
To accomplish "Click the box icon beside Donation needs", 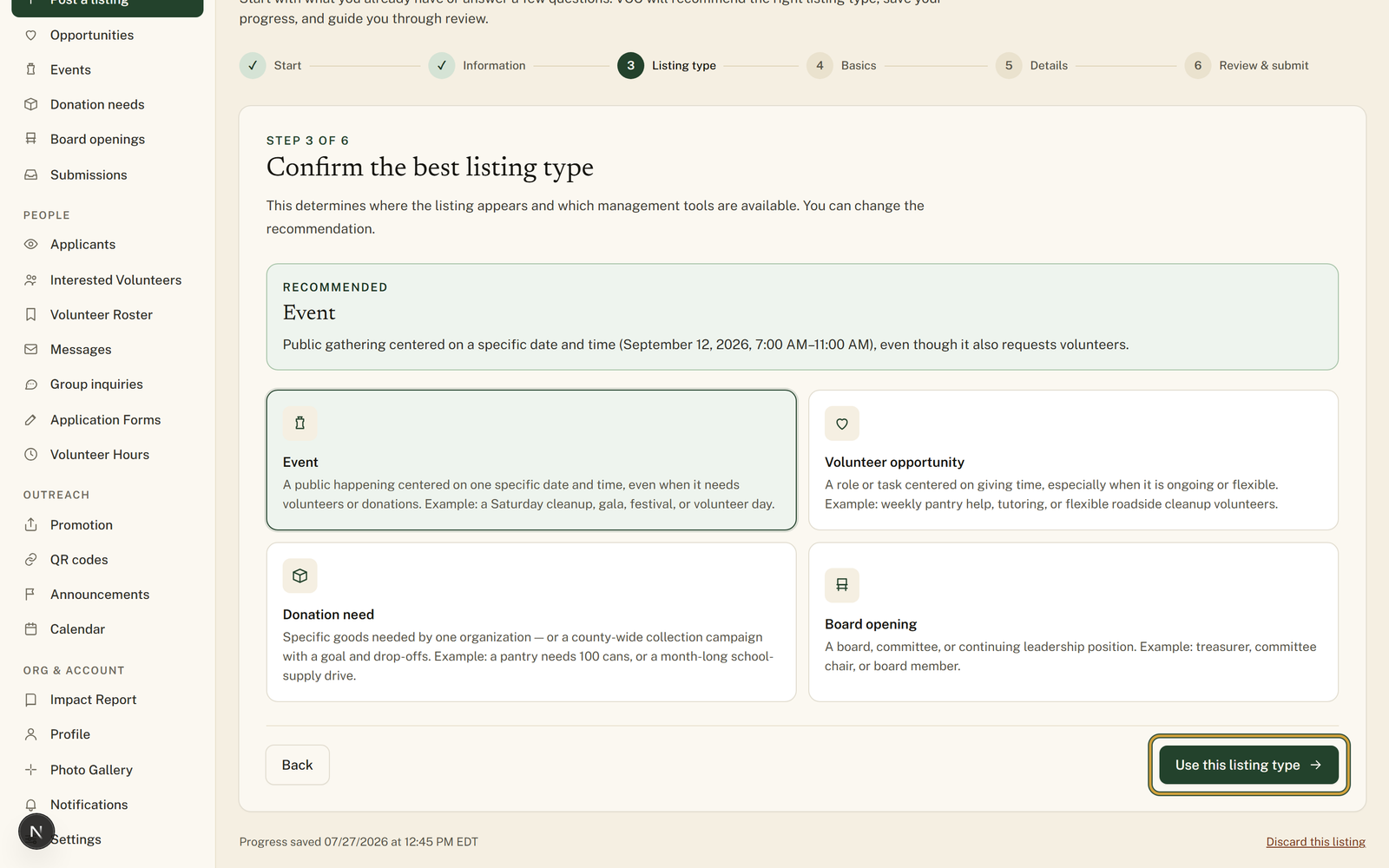I will [31, 104].
